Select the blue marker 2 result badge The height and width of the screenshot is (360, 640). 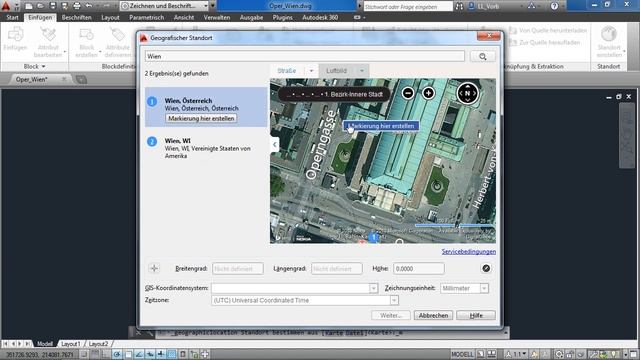coord(152,141)
